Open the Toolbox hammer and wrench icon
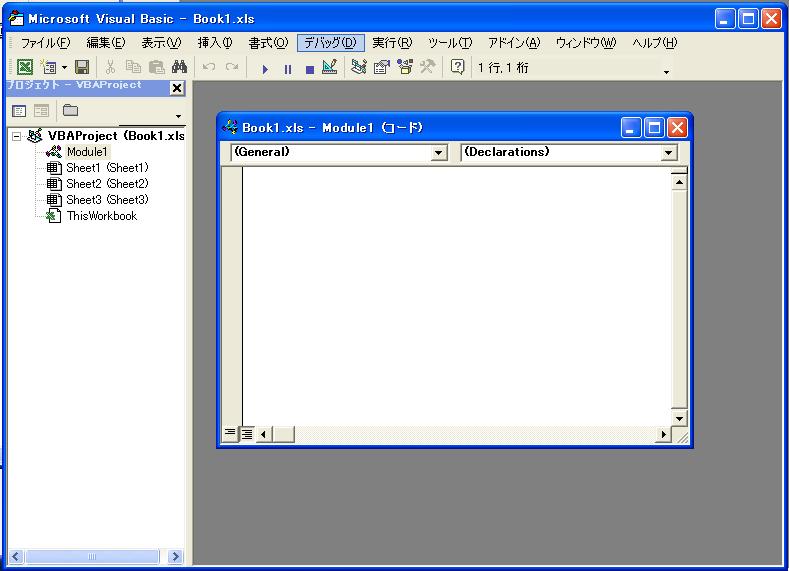The image size is (789, 571). pos(427,67)
